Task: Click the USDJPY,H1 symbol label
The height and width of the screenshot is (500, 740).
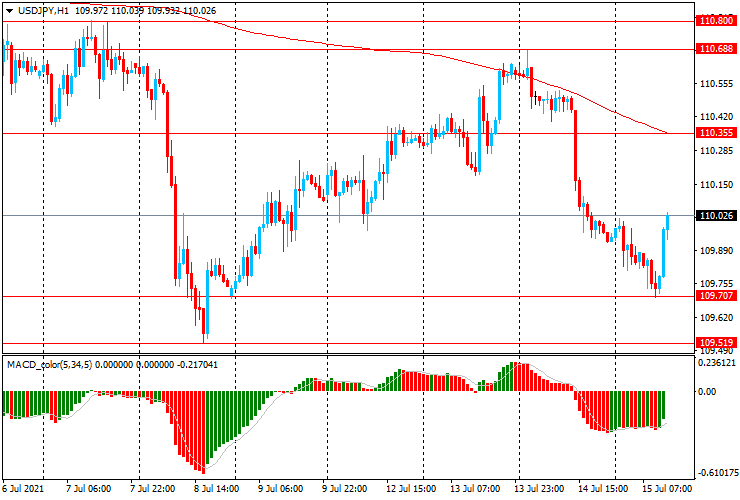Action: click(x=43, y=11)
